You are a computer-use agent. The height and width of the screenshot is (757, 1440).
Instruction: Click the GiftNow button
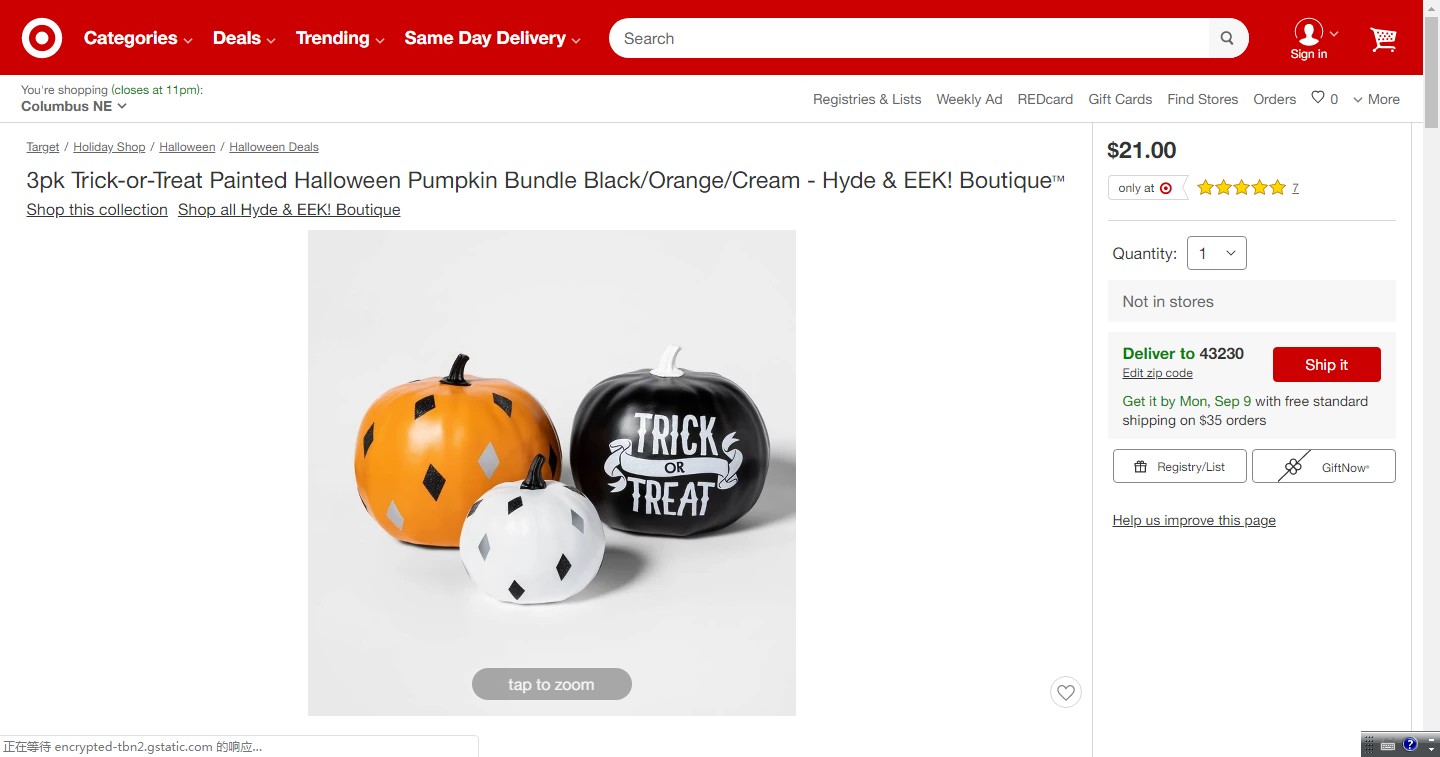pyautogui.click(x=1324, y=467)
